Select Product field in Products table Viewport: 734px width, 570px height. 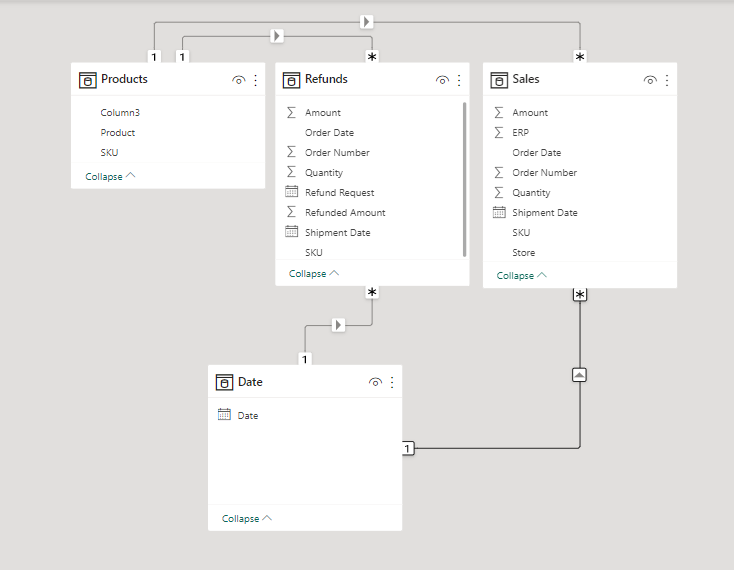click(117, 132)
